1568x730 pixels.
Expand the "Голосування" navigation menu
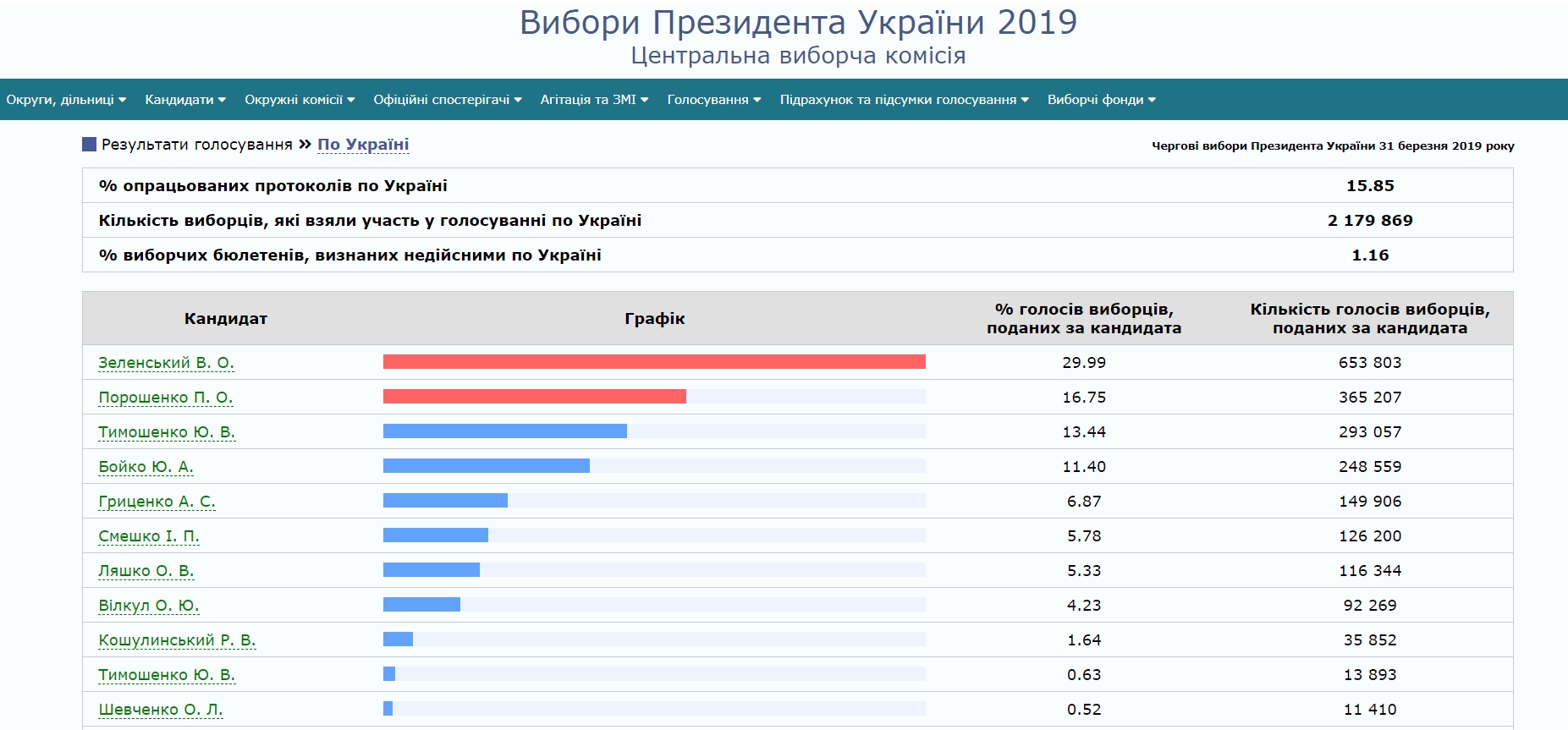coord(714,100)
